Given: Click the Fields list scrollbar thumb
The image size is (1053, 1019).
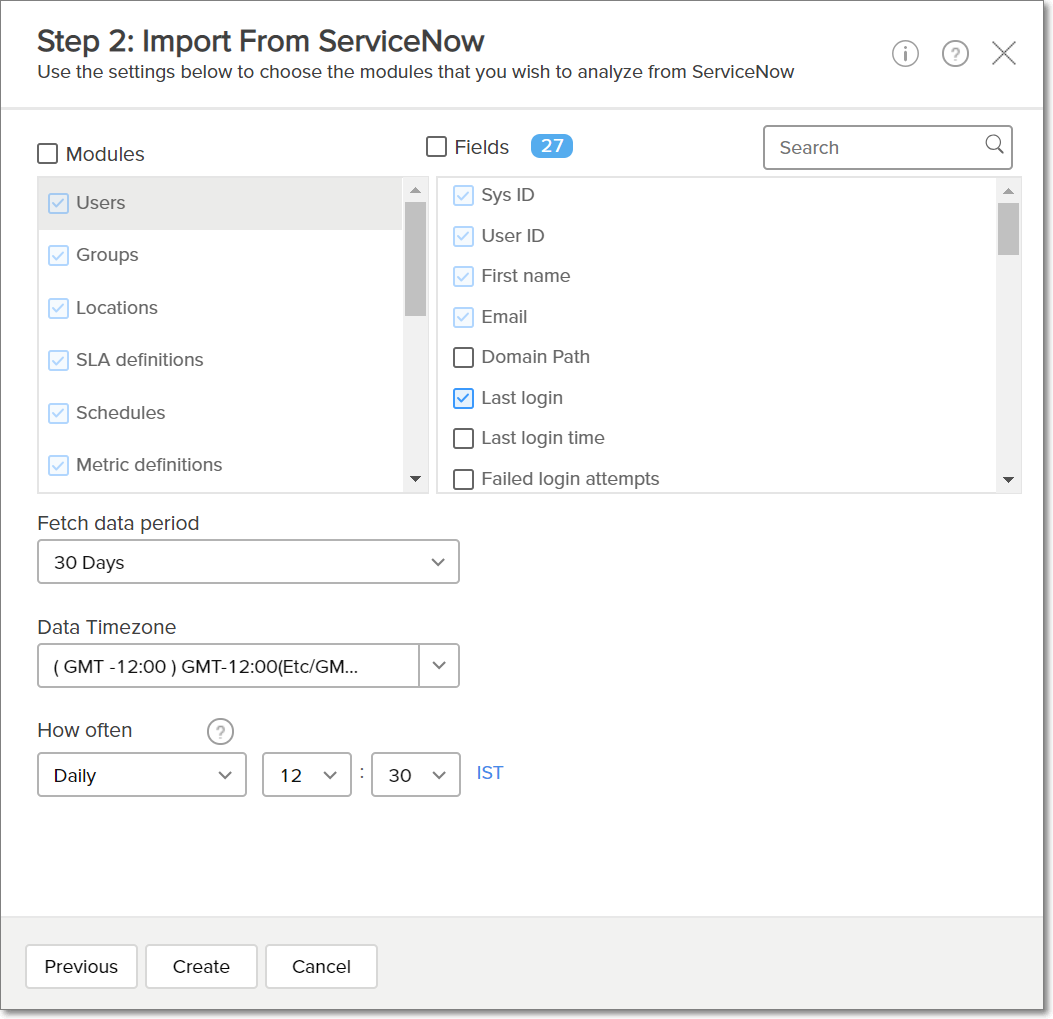Looking at the screenshot, I should (1009, 229).
